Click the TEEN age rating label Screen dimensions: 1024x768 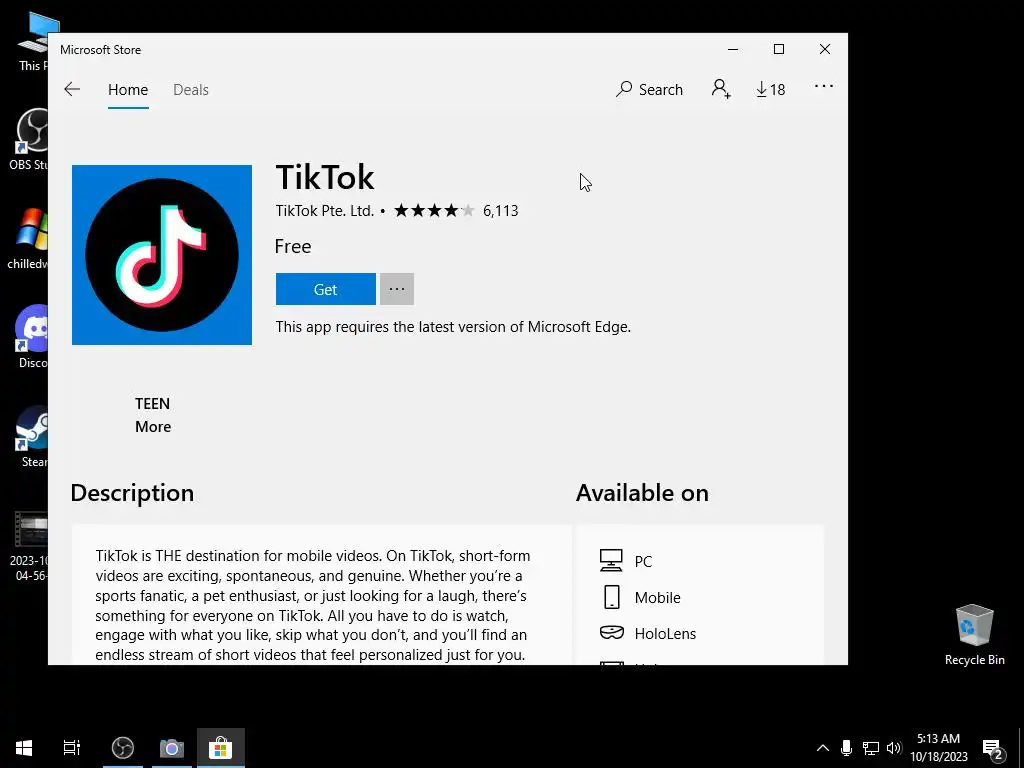coord(152,404)
